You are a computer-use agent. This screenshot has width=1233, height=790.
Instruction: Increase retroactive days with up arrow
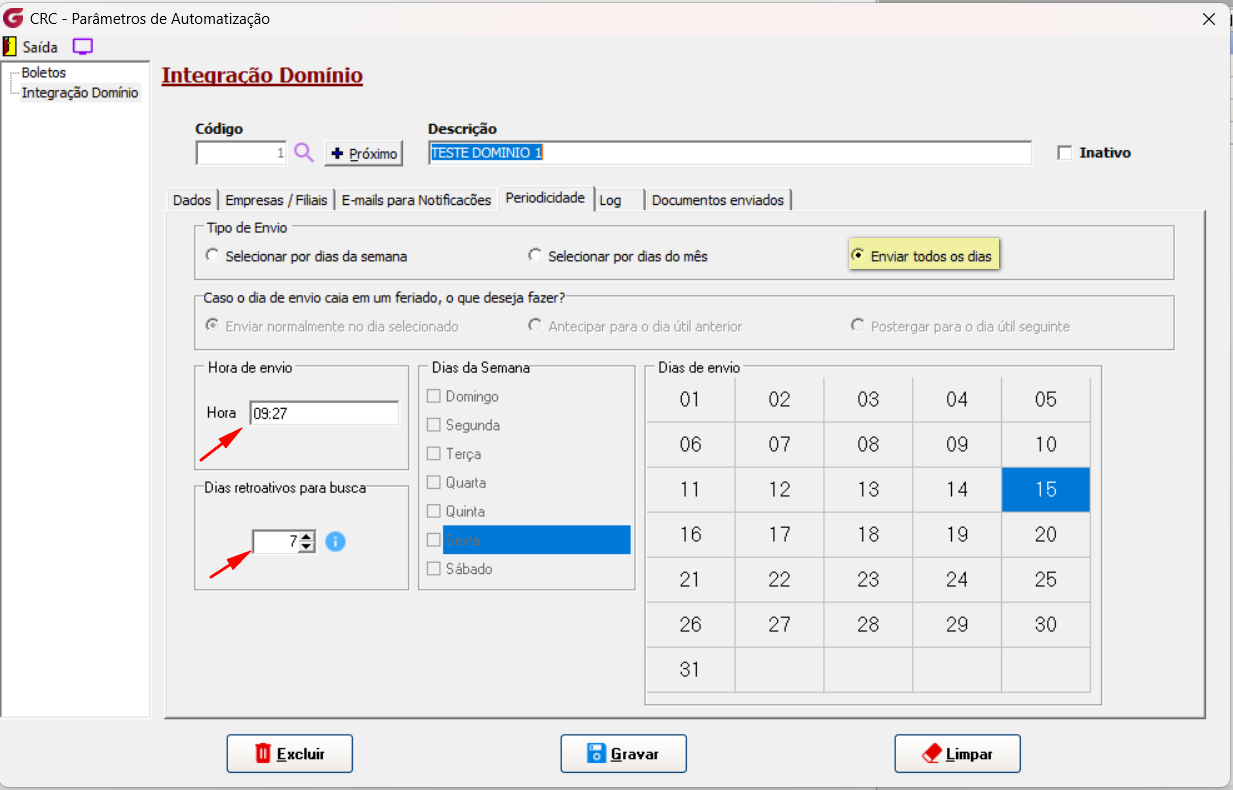[307, 536]
